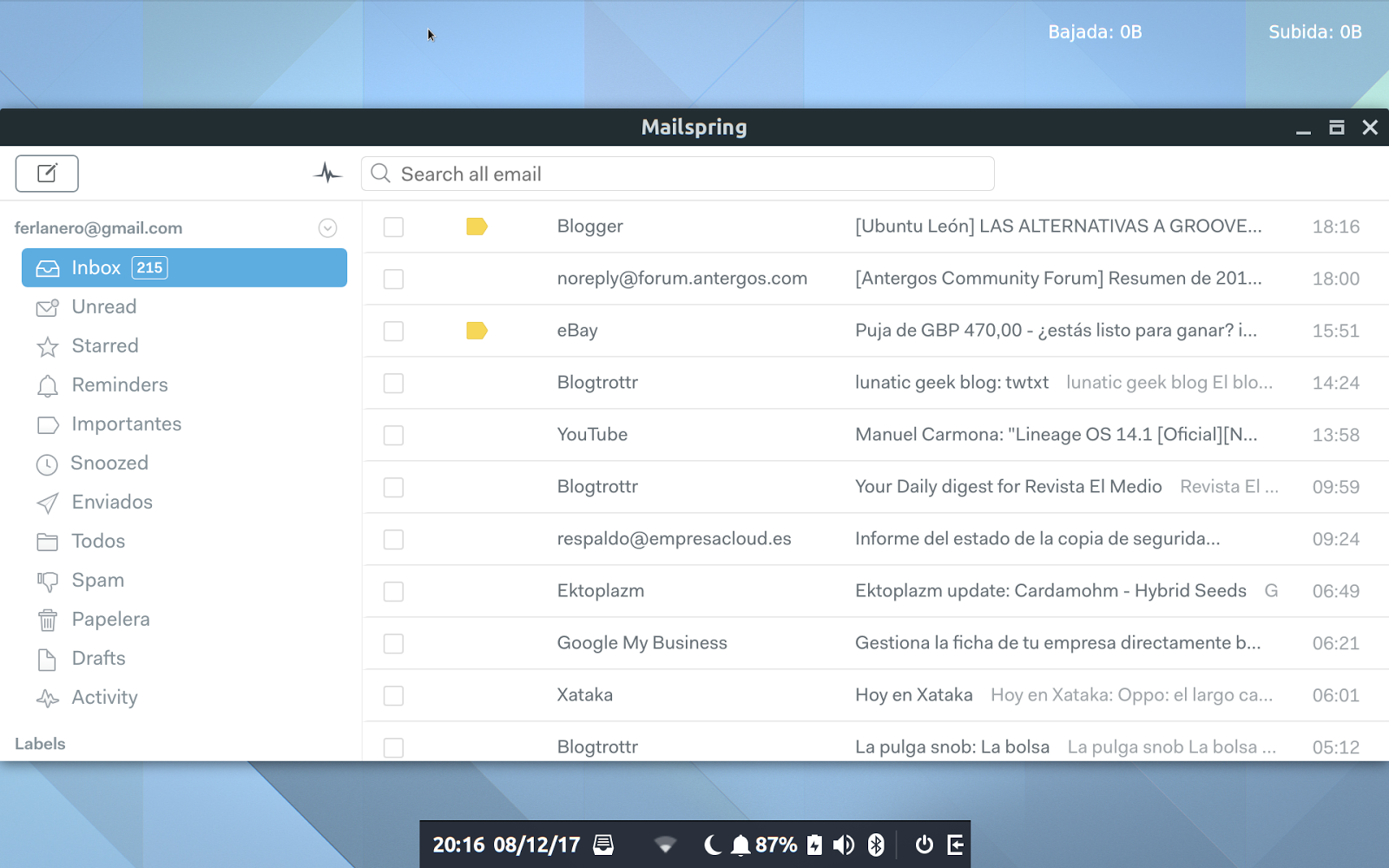Expand the ferlanero@gmail.com account dropdown arrow
This screenshot has width=1389, height=868.
click(327, 228)
